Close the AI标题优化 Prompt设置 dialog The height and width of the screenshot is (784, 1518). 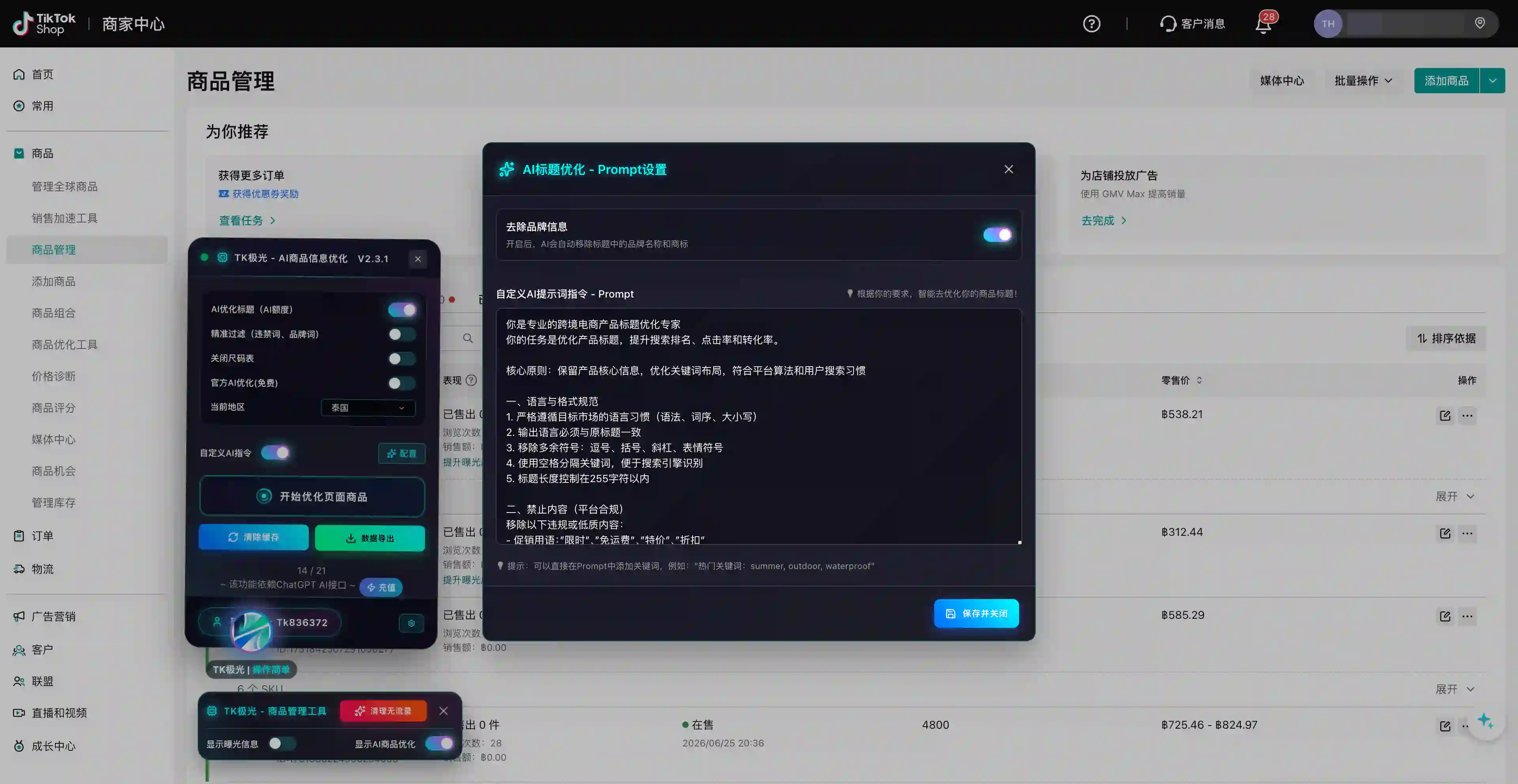(1009, 169)
